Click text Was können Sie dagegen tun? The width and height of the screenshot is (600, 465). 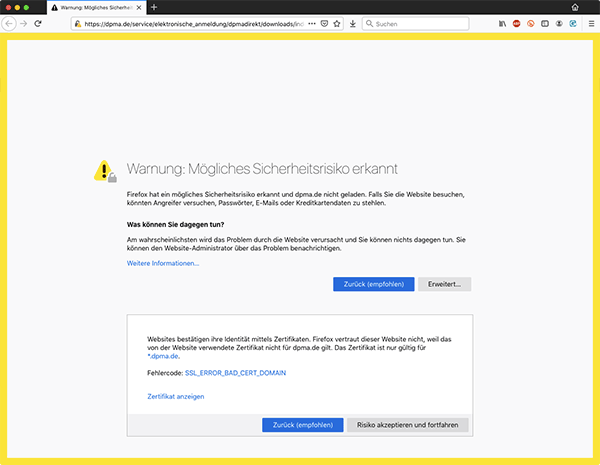tap(176, 225)
